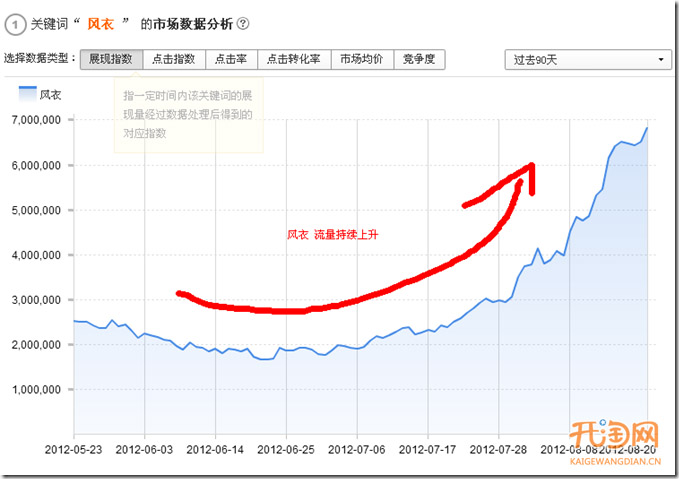Screen dimensions: 679x479
Task: Click the chart line peak at 2012-08-20
Action: [647, 128]
